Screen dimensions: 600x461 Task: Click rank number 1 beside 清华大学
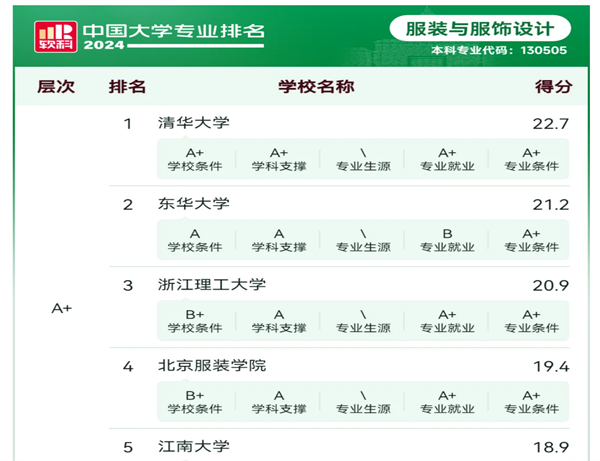pos(128,124)
